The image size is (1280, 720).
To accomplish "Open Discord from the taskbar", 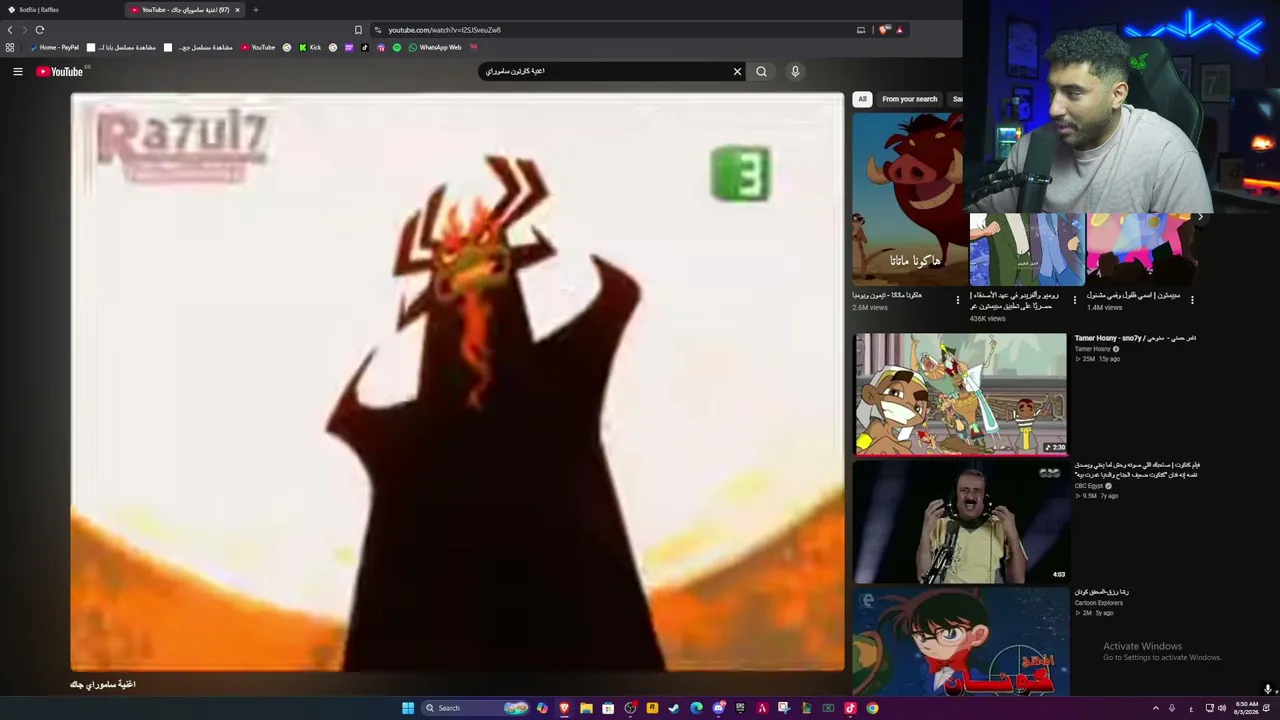I will click(718, 708).
